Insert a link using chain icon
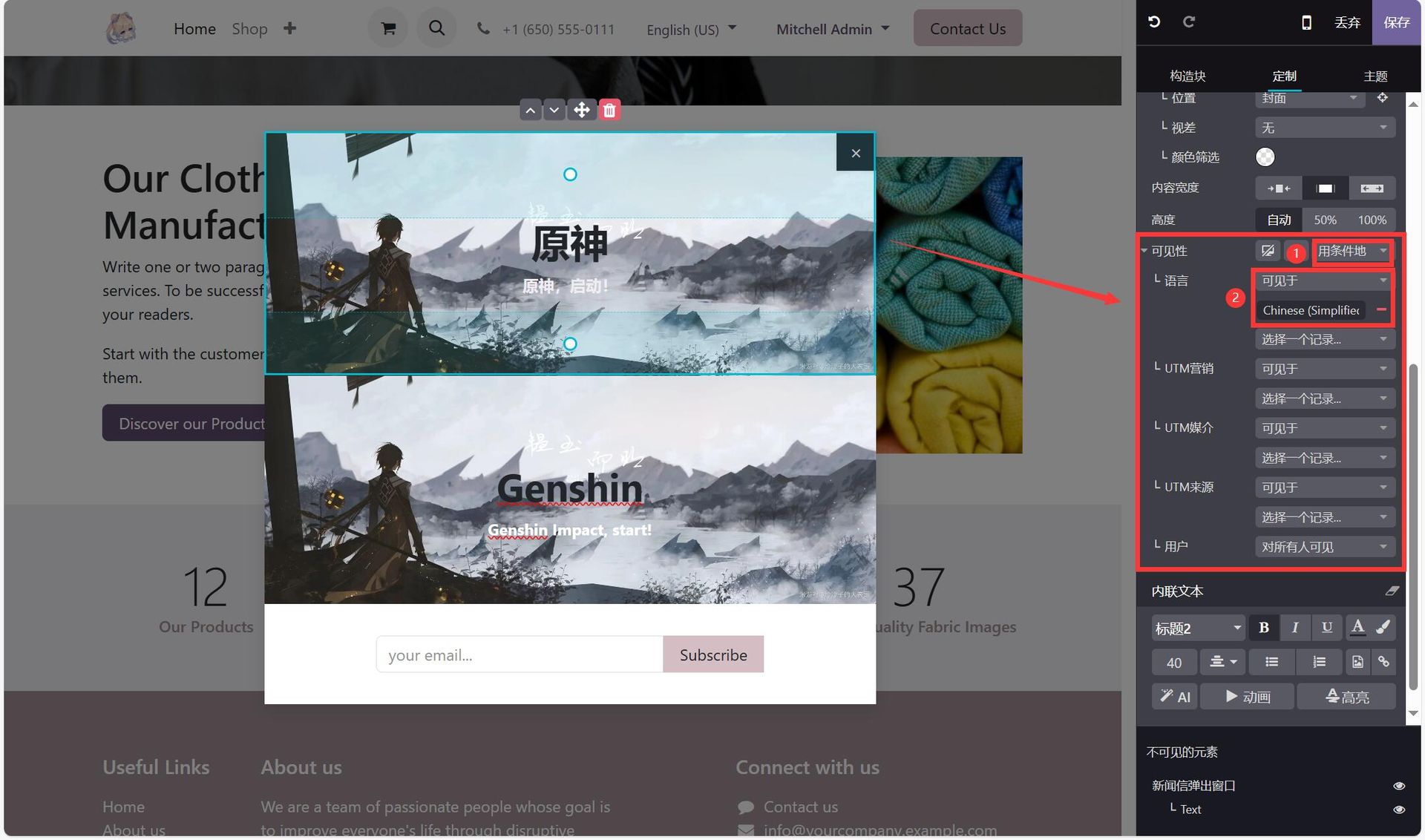The image size is (1425, 840). (x=1383, y=661)
